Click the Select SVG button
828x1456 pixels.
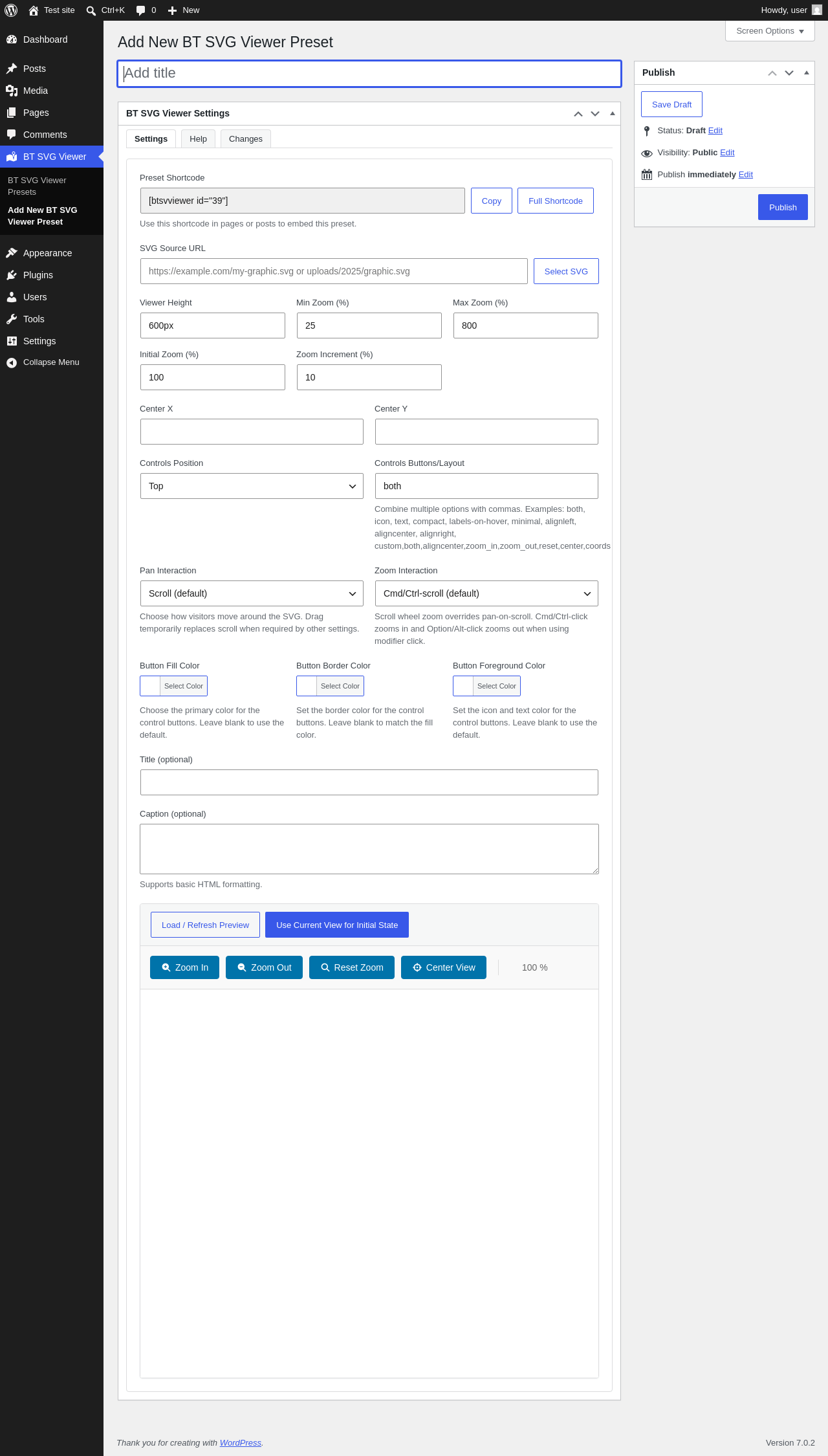pyautogui.click(x=566, y=271)
